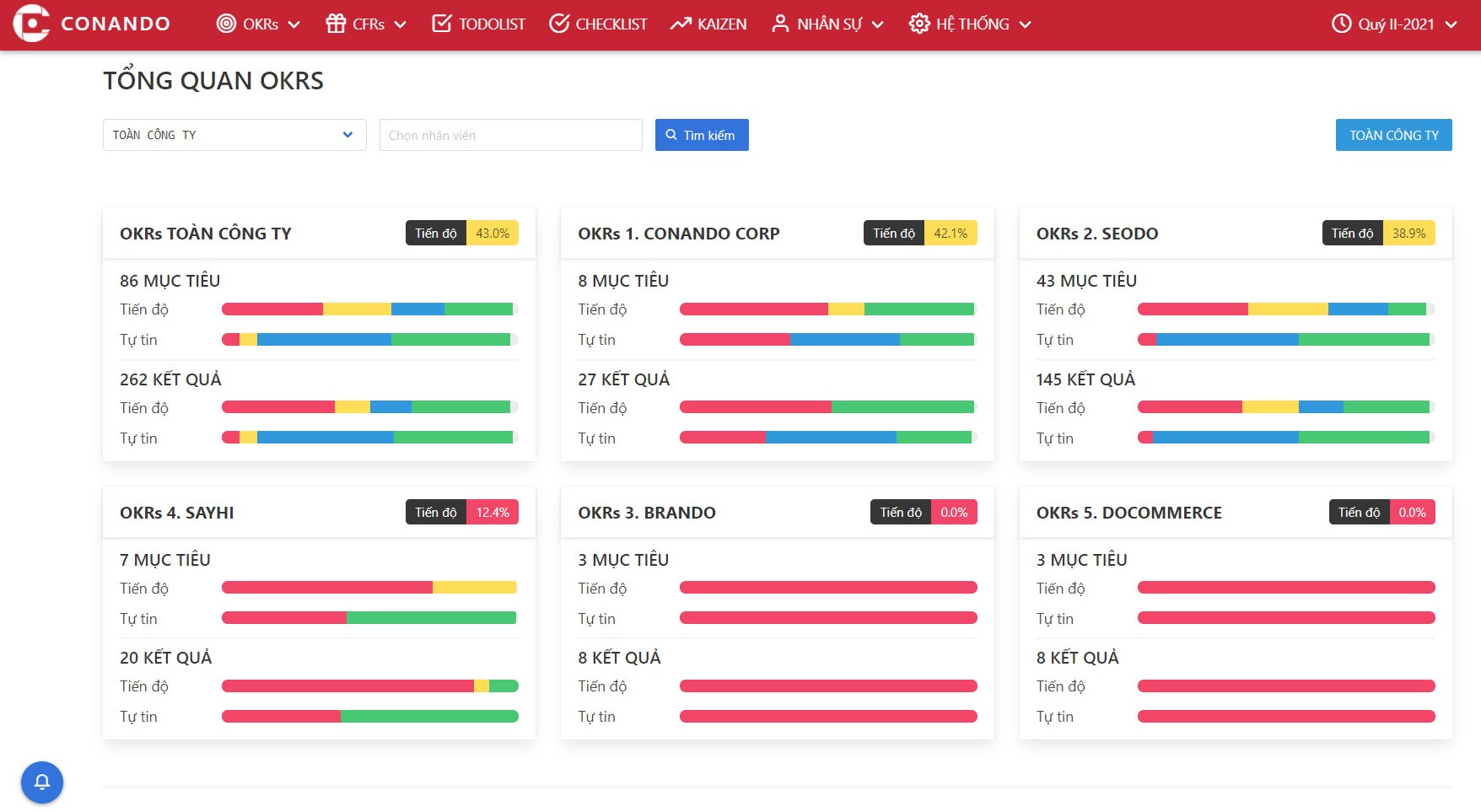
Task: Click Tiến độ bar under 43 MỤC TIÊU
Action: (1286, 309)
